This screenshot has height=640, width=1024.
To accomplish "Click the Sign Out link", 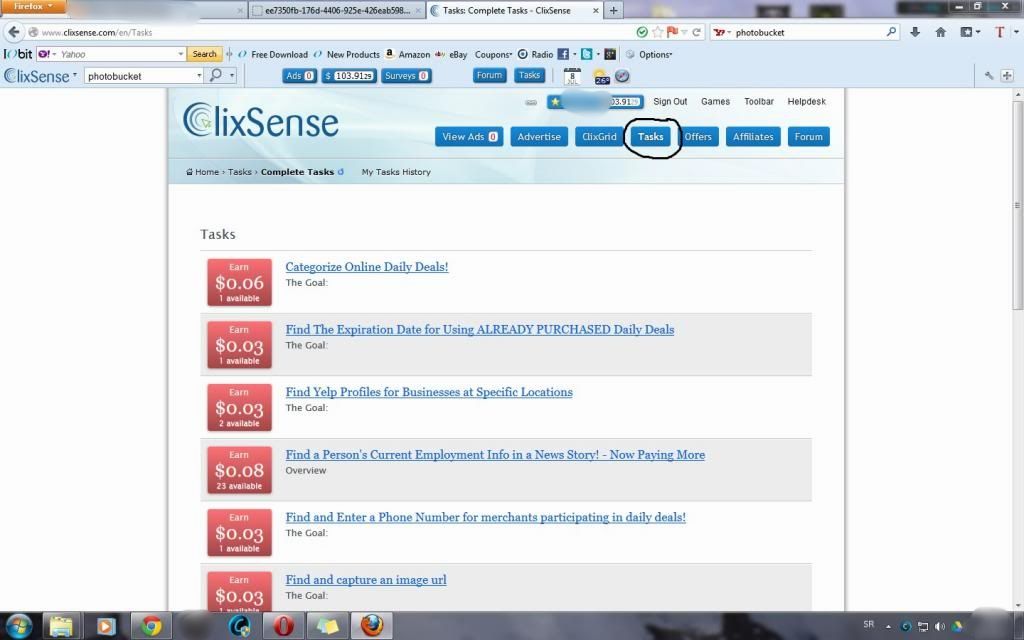I will pyautogui.click(x=670, y=101).
